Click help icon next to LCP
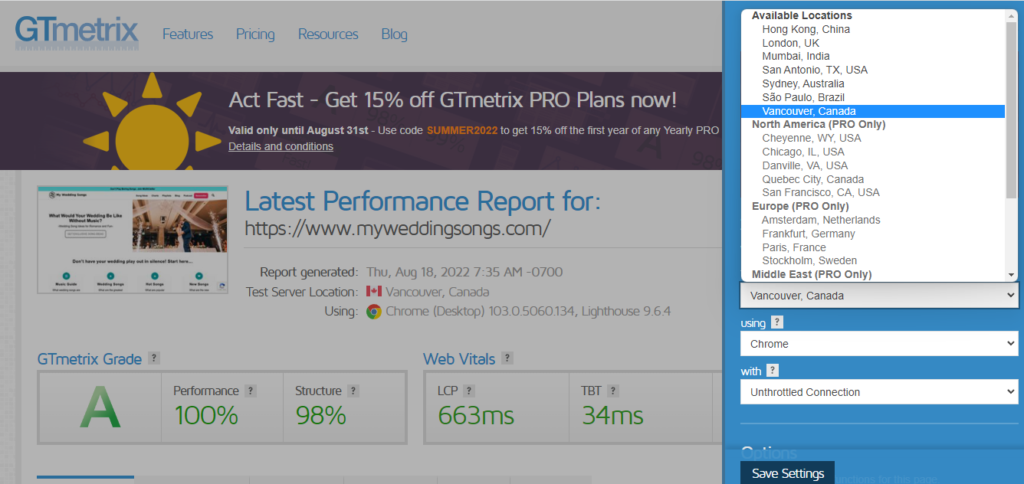1024x484 pixels. point(469,391)
